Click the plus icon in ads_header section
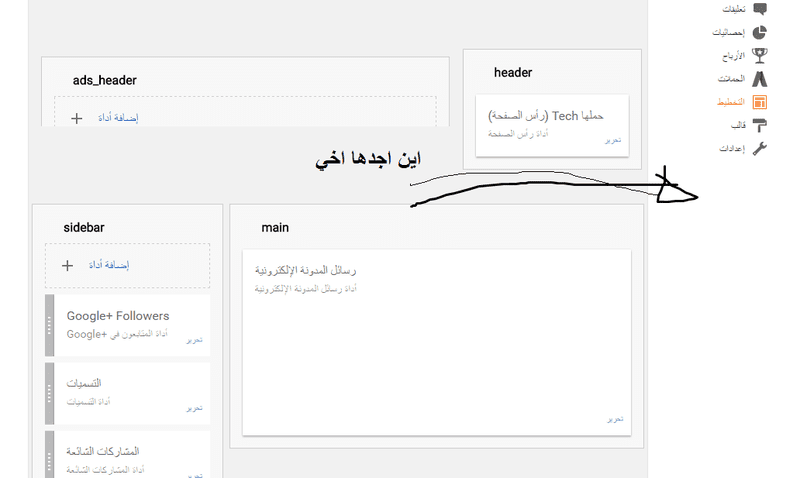This screenshot has height=478, width=800. pyautogui.click(x=77, y=118)
